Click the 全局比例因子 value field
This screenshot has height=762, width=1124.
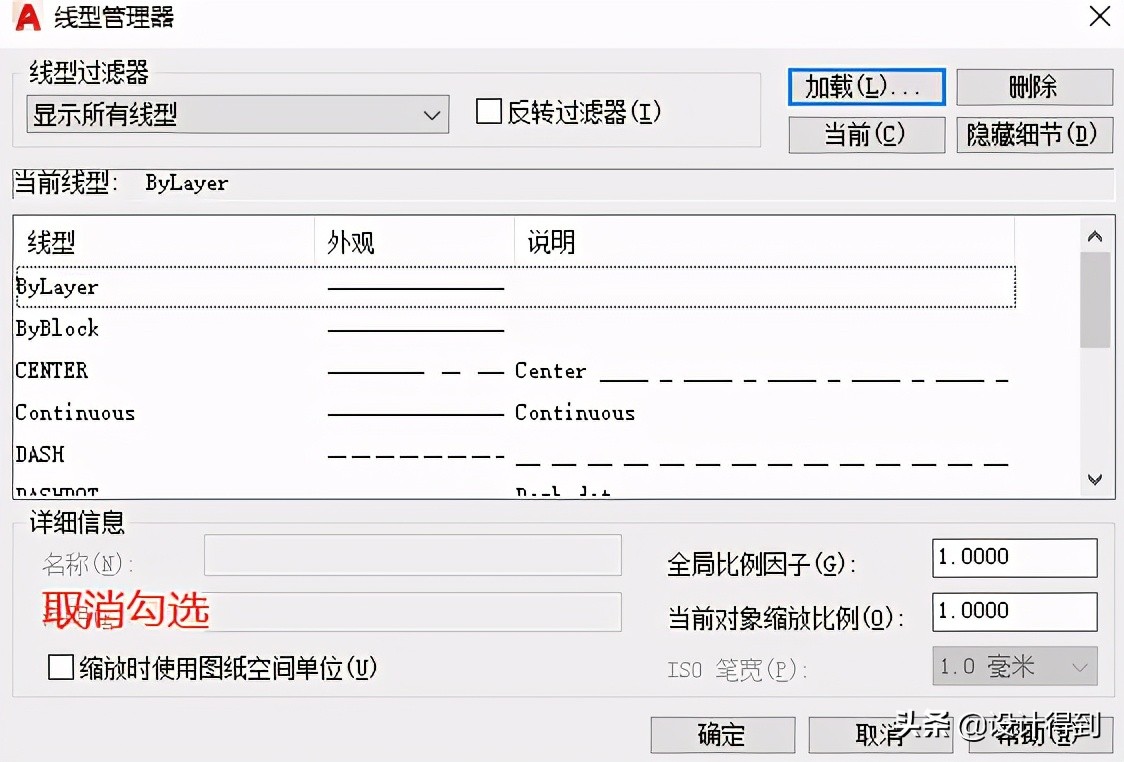tap(1013, 557)
